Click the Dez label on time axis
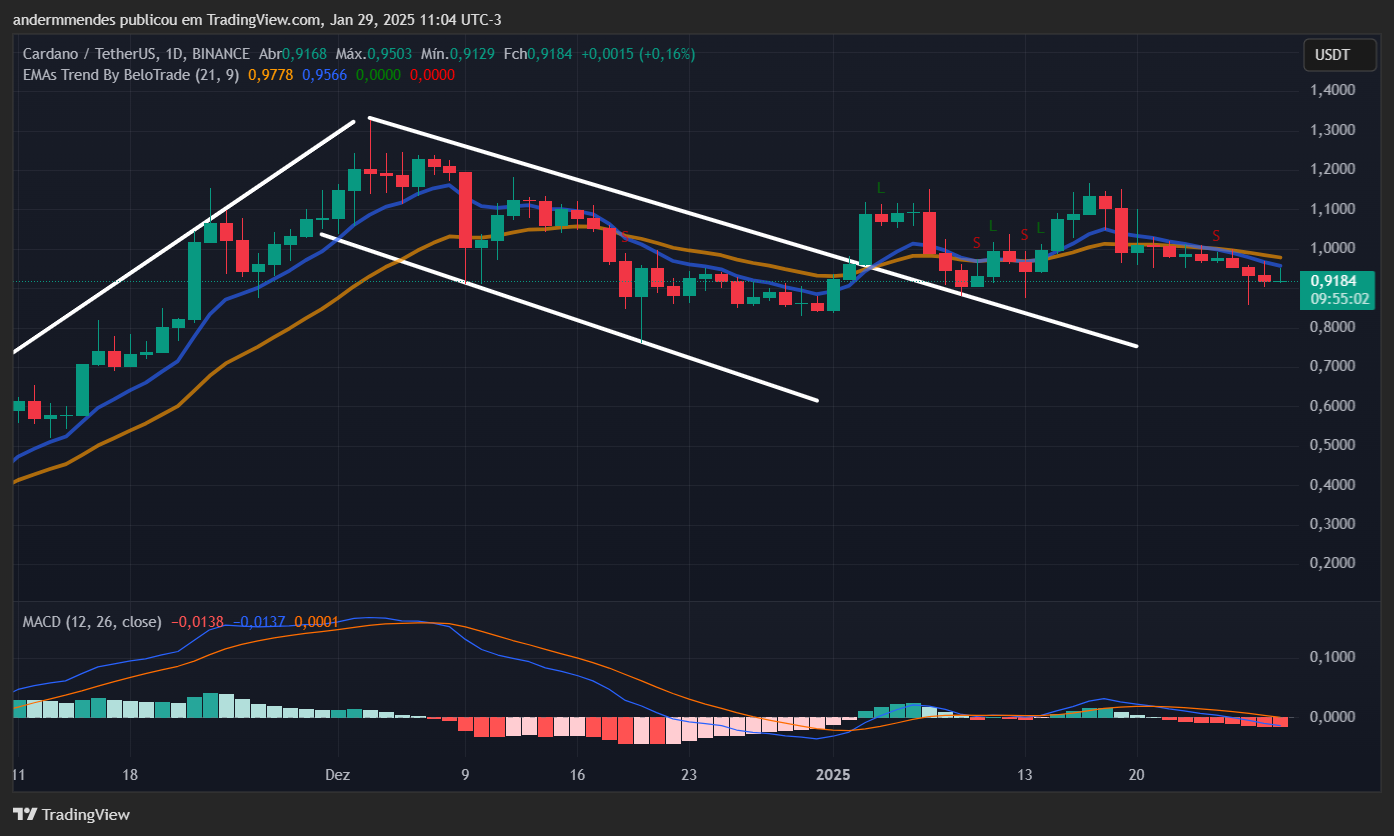The image size is (1394, 836). click(338, 775)
